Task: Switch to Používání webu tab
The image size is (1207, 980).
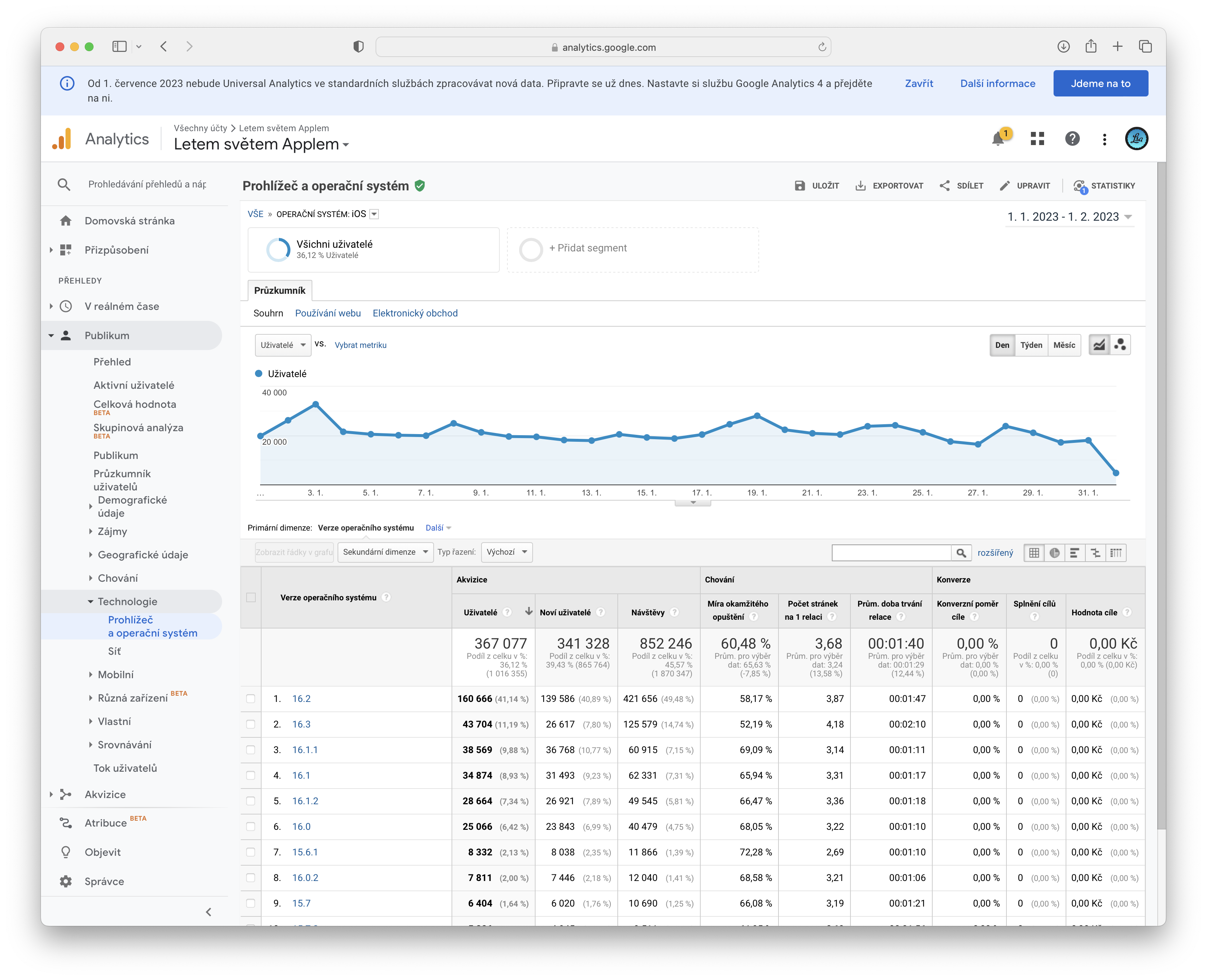Action: (x=328, y=313)
